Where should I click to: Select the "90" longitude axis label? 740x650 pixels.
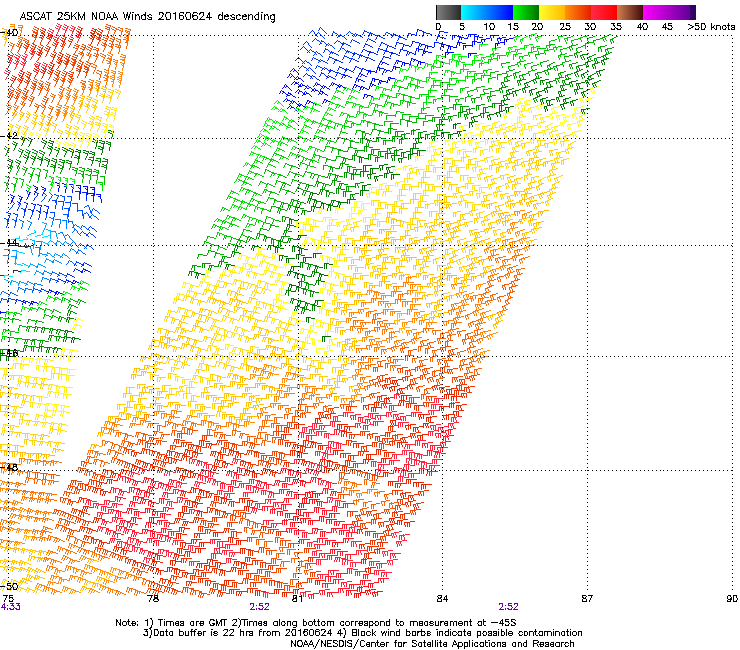pyautogui.click(x=732, y=599)
